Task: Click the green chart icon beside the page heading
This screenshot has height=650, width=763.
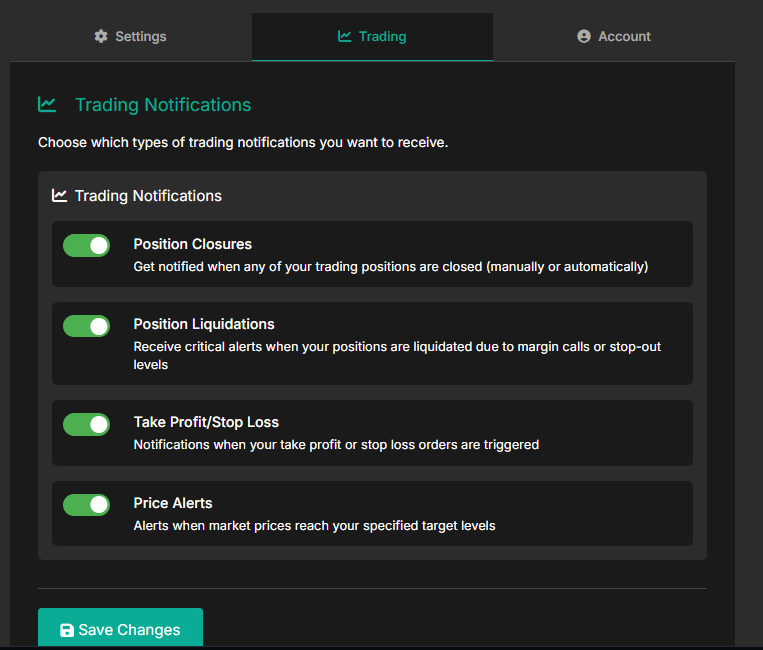Action: pyautogui.click(x=47, y=104)
